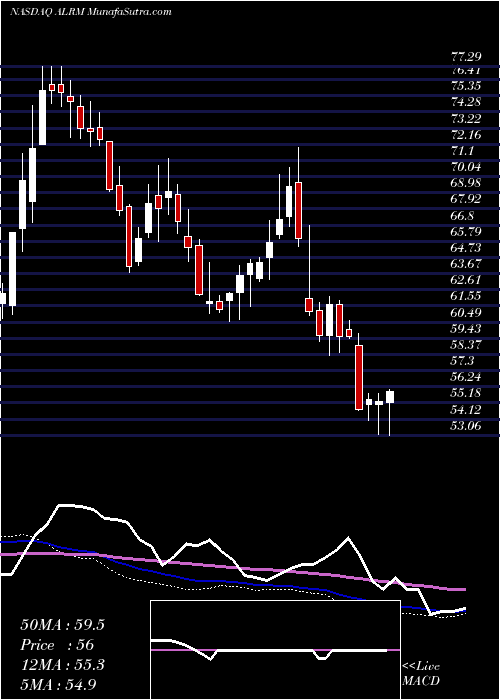Click the 55.18 price axis label
The image size is (500, 700).
point(466,393)
